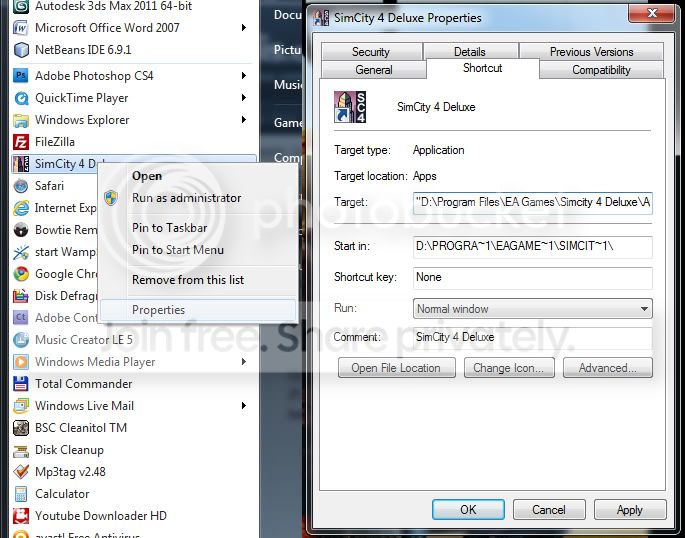Click the Windows Live Mail icon

tap(21, 406)
